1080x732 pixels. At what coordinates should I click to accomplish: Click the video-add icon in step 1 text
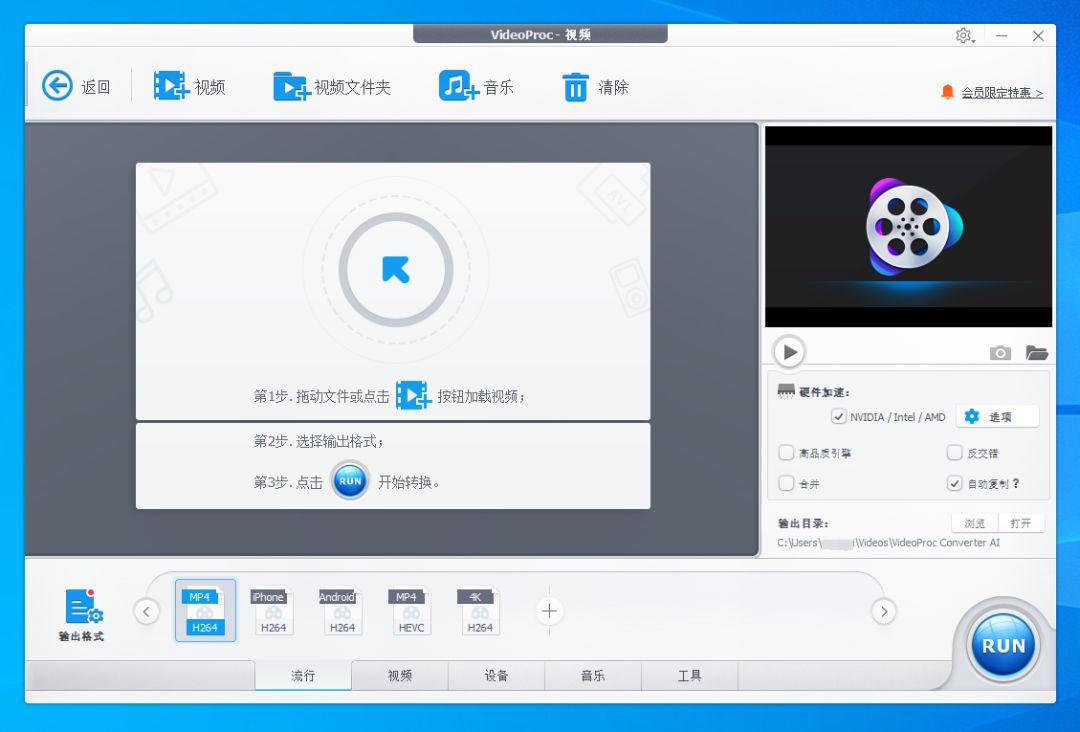click(413, 395)
